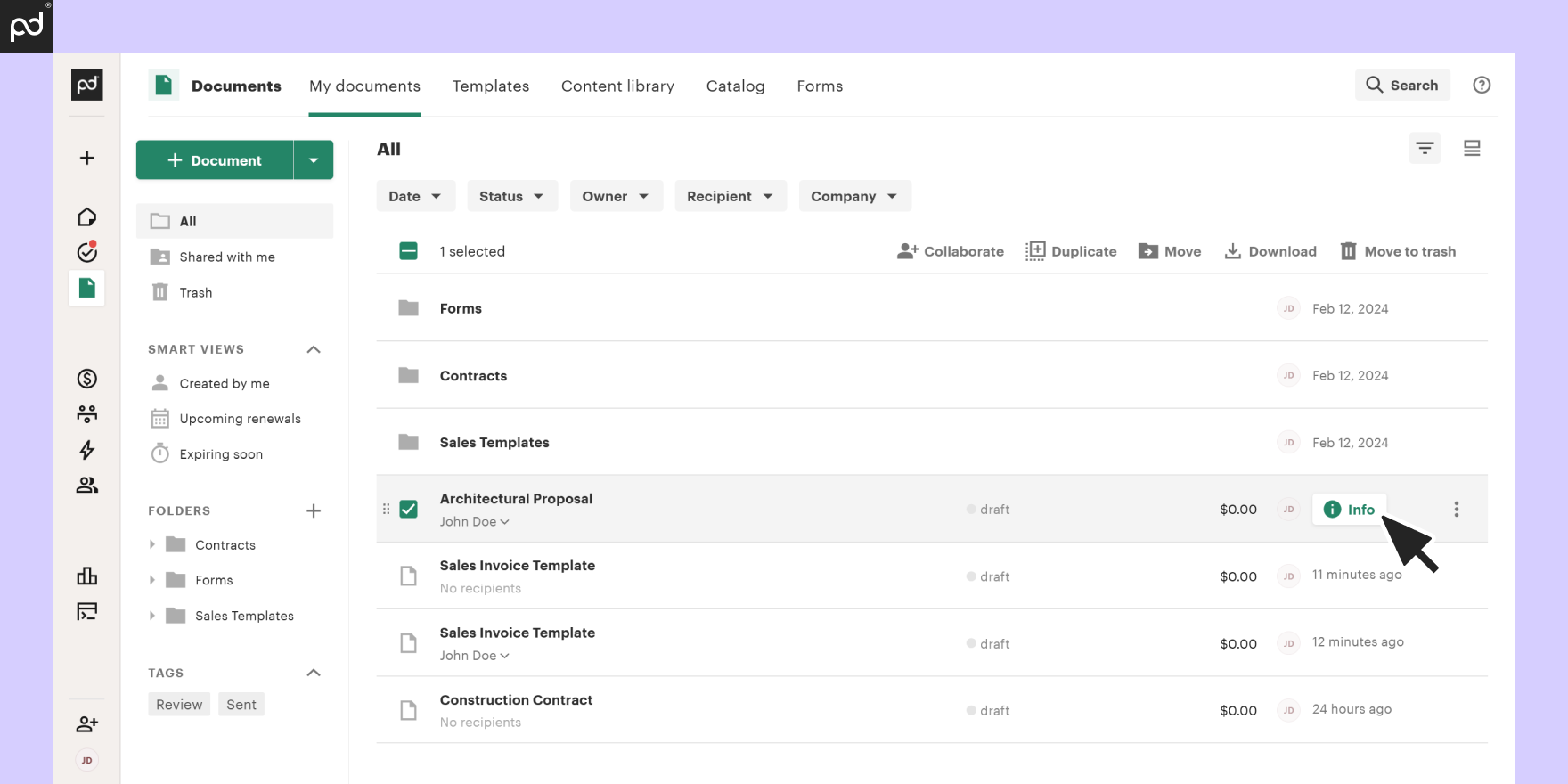1568x784 pixels.
Task: Click the Duplicate action
Action: click(1071, 251)
